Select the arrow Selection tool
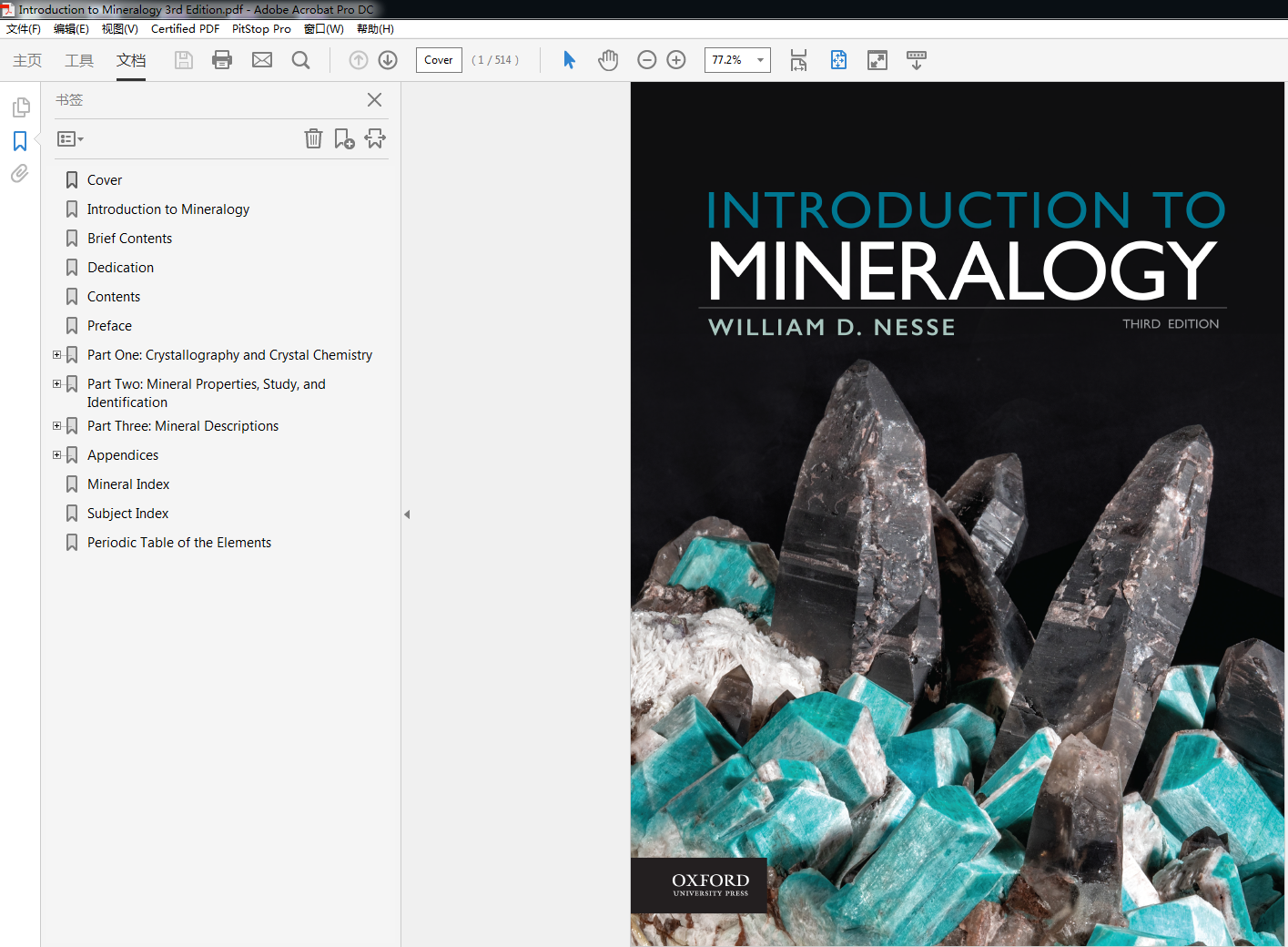The height and width of the screenshot is (947, 1288). click(569, 60)
